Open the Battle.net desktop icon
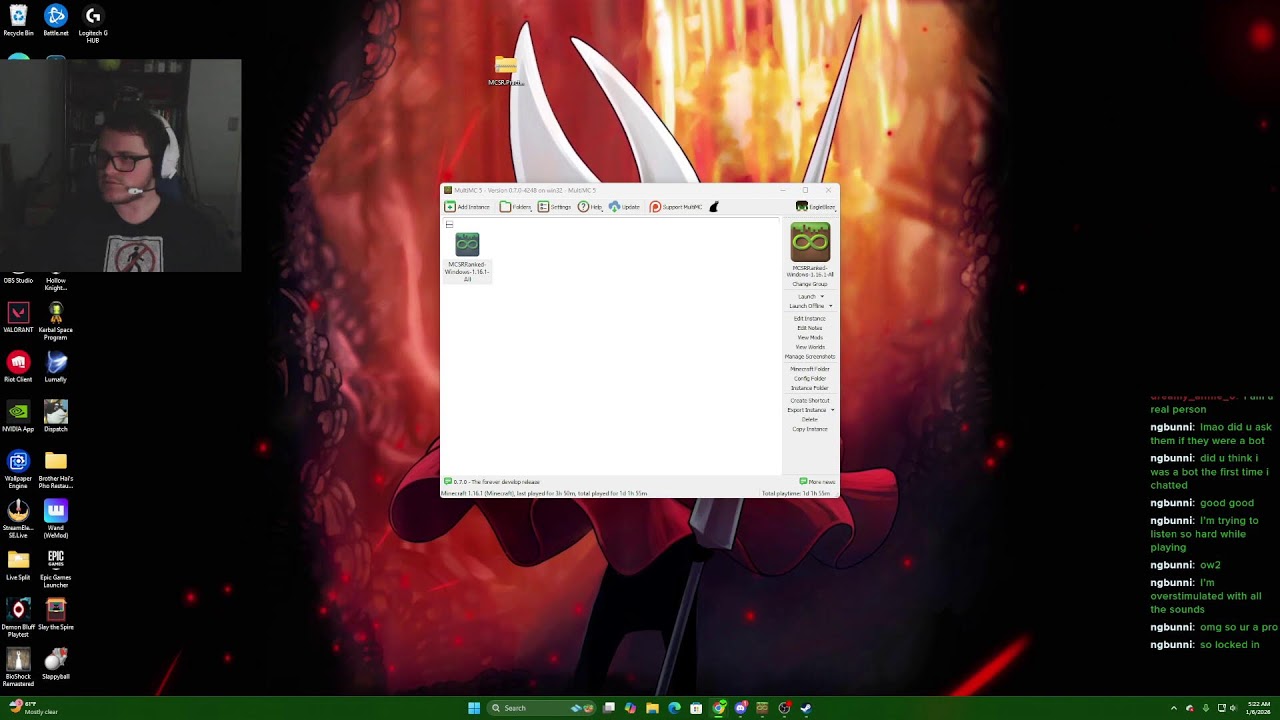 (x=56, y=21)
